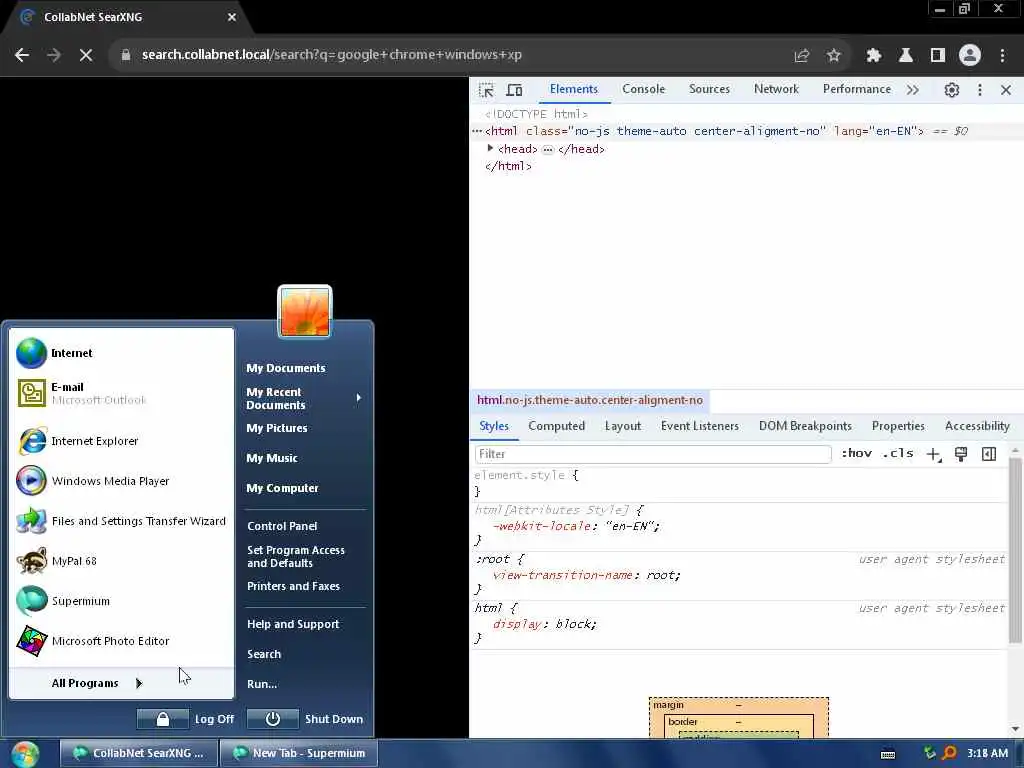Open Files and Settings Transfer Wizard
Screen dimensions: 1024x768
[x=121, y=521]
